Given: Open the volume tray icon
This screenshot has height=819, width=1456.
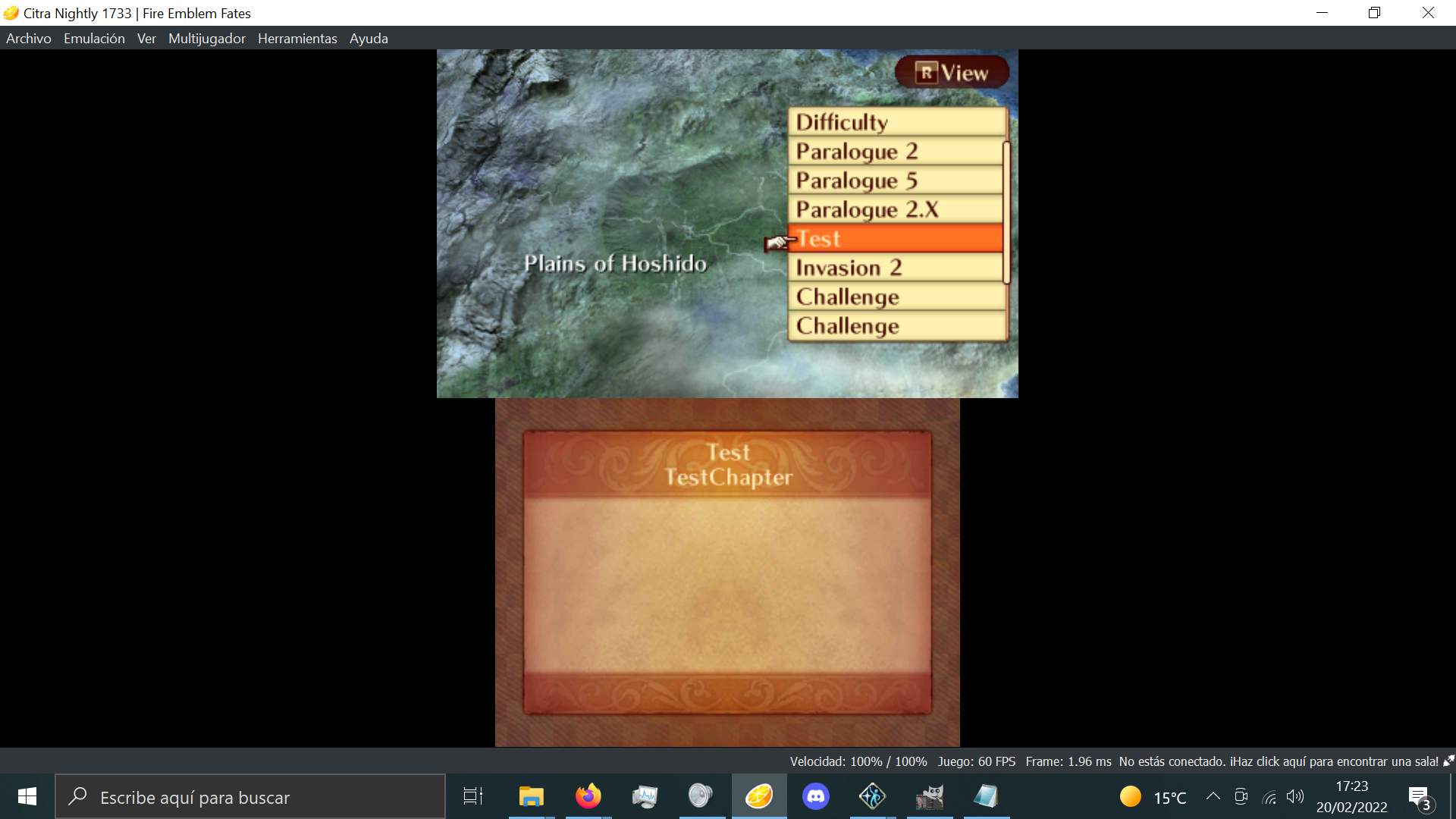Looking at the screenshot, I should pyautogui.click(x=1295, y=796).
